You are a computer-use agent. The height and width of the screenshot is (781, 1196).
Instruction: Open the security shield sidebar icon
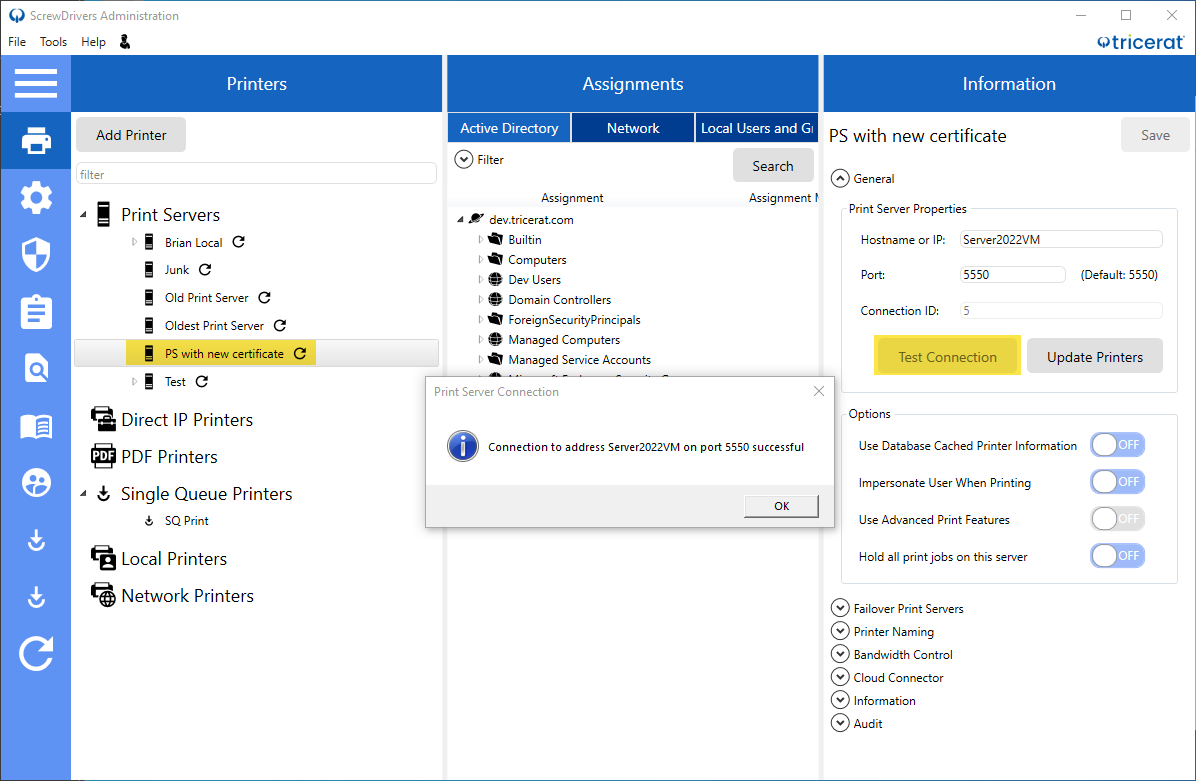(x=36, y=255)
